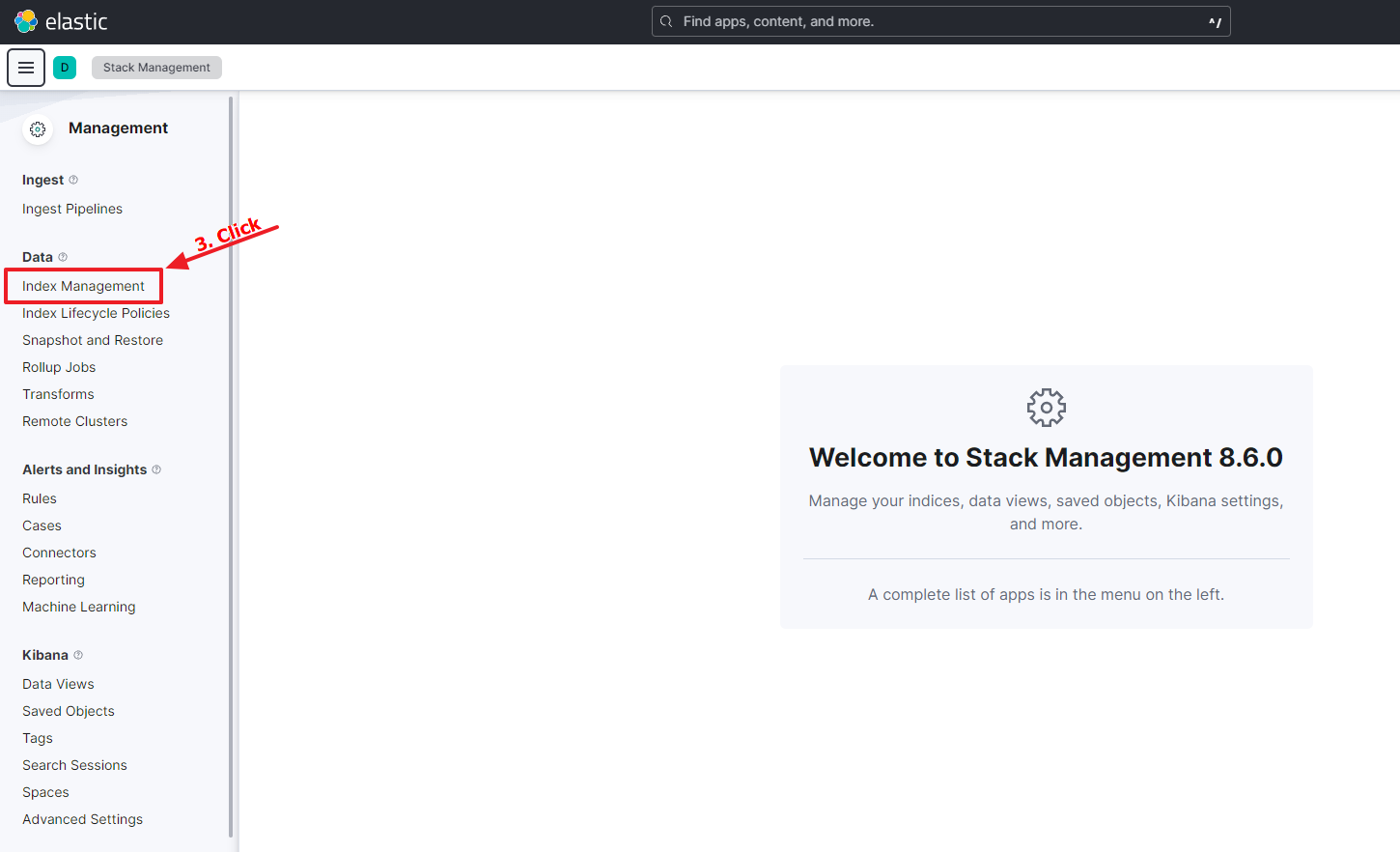Open Index Lifecycle Policies

coord(96,313)
